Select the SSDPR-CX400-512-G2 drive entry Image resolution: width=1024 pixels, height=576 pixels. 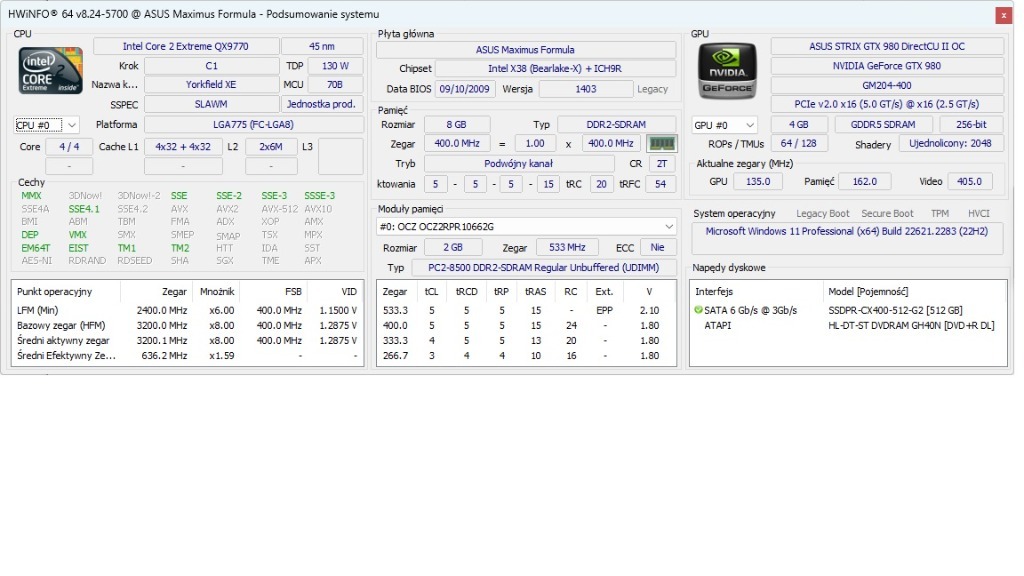tap(894, 311)
